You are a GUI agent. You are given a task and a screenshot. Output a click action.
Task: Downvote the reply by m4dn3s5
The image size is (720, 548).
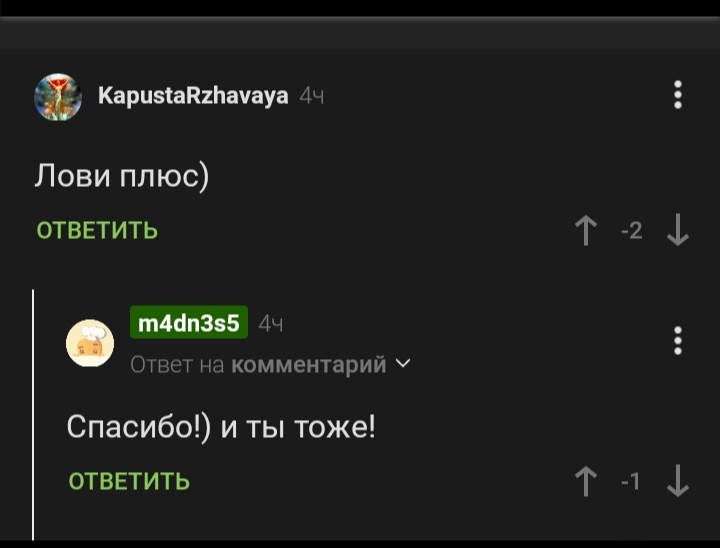(x=677, y=482)
